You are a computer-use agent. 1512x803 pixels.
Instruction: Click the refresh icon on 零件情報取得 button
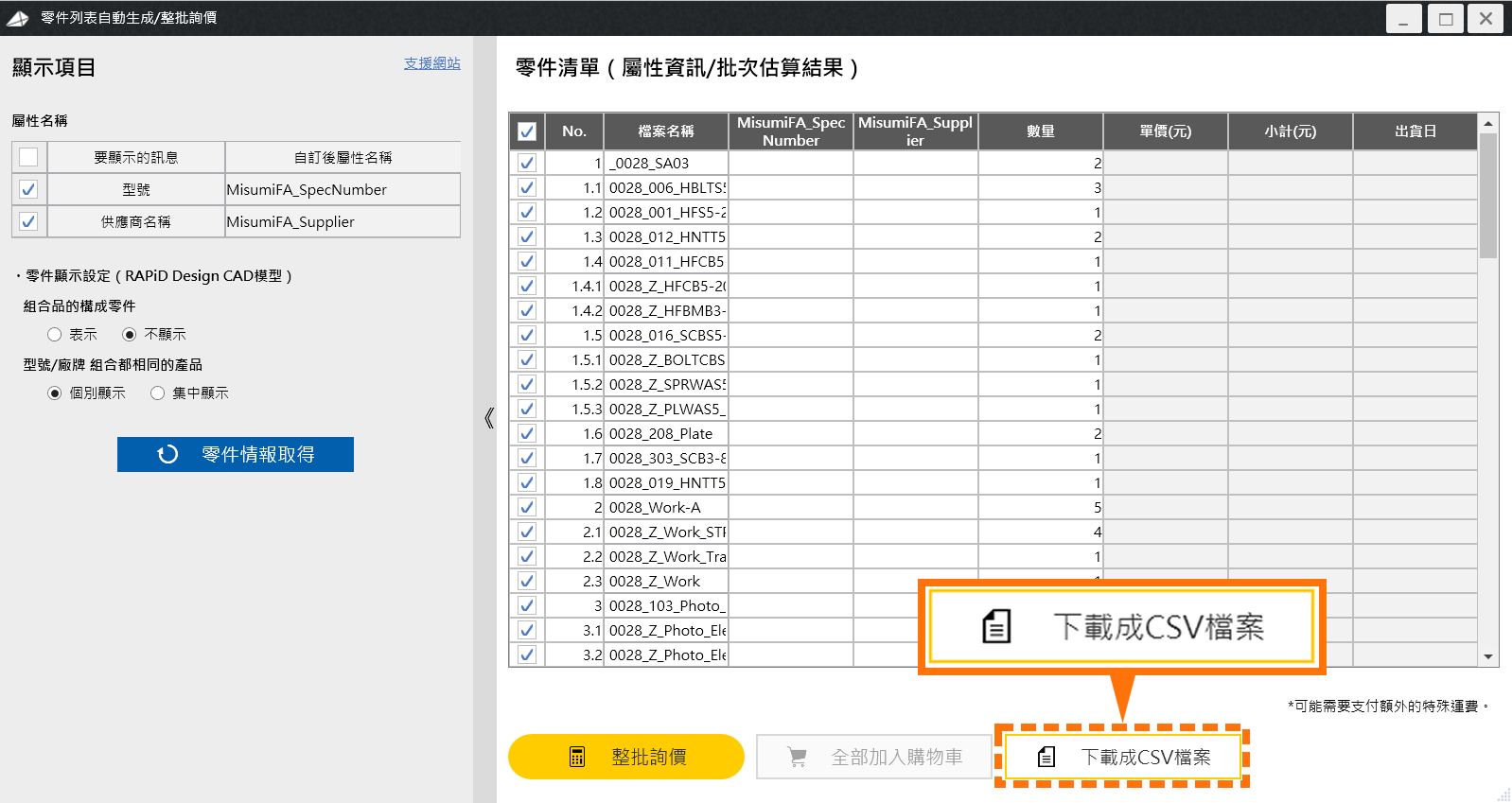coord(167,454)
